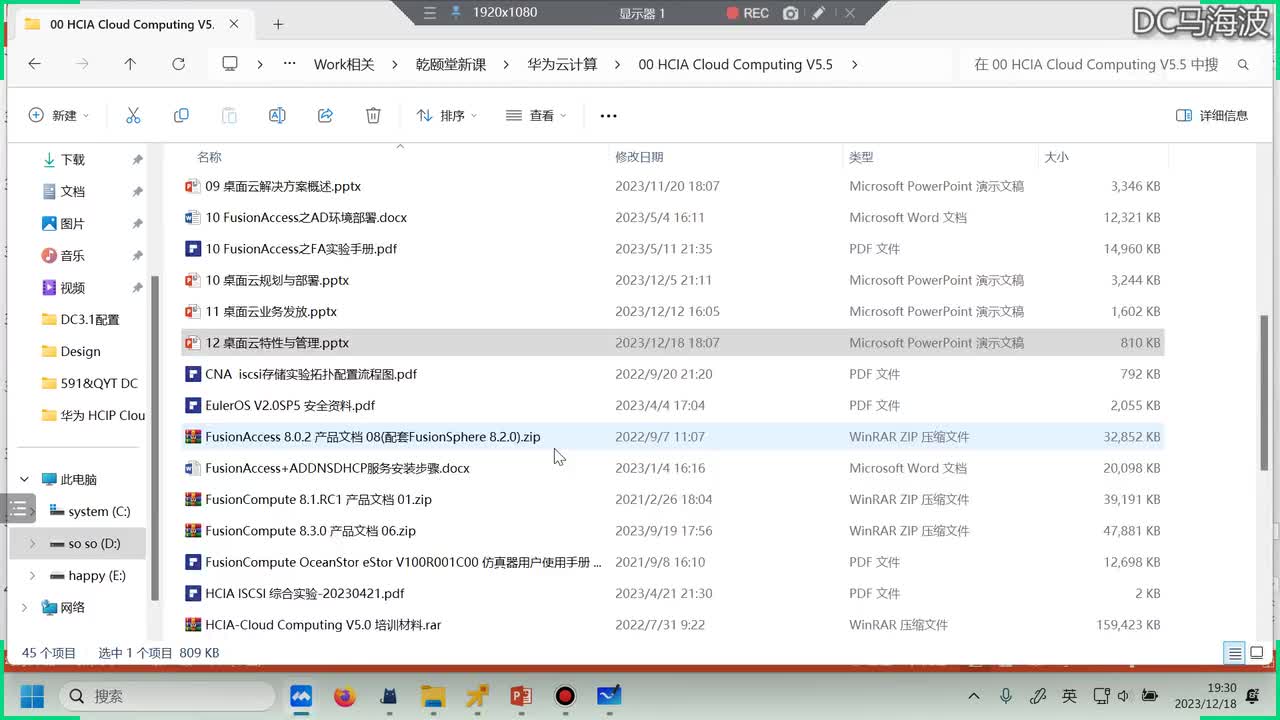Viewport: 1280px width, 720px height.
Task: Go up one folder level arrow
Action: [x=130, y=64]
